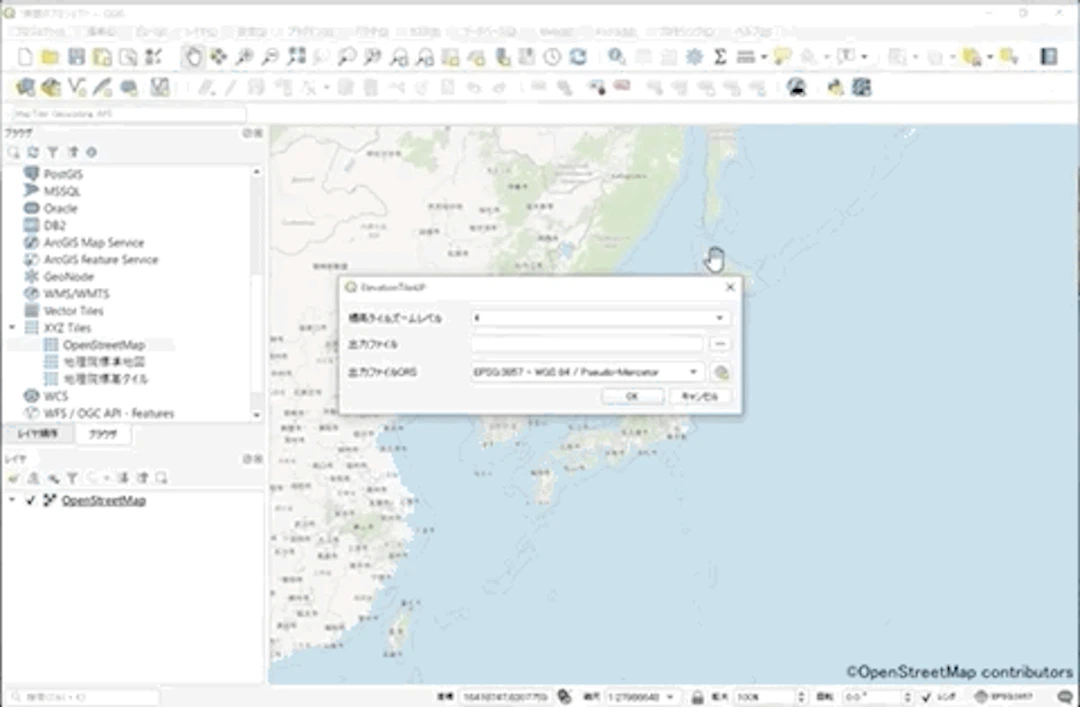
Task: Open the map scale dropdown in status bar
Action: (x=669, y=697)
